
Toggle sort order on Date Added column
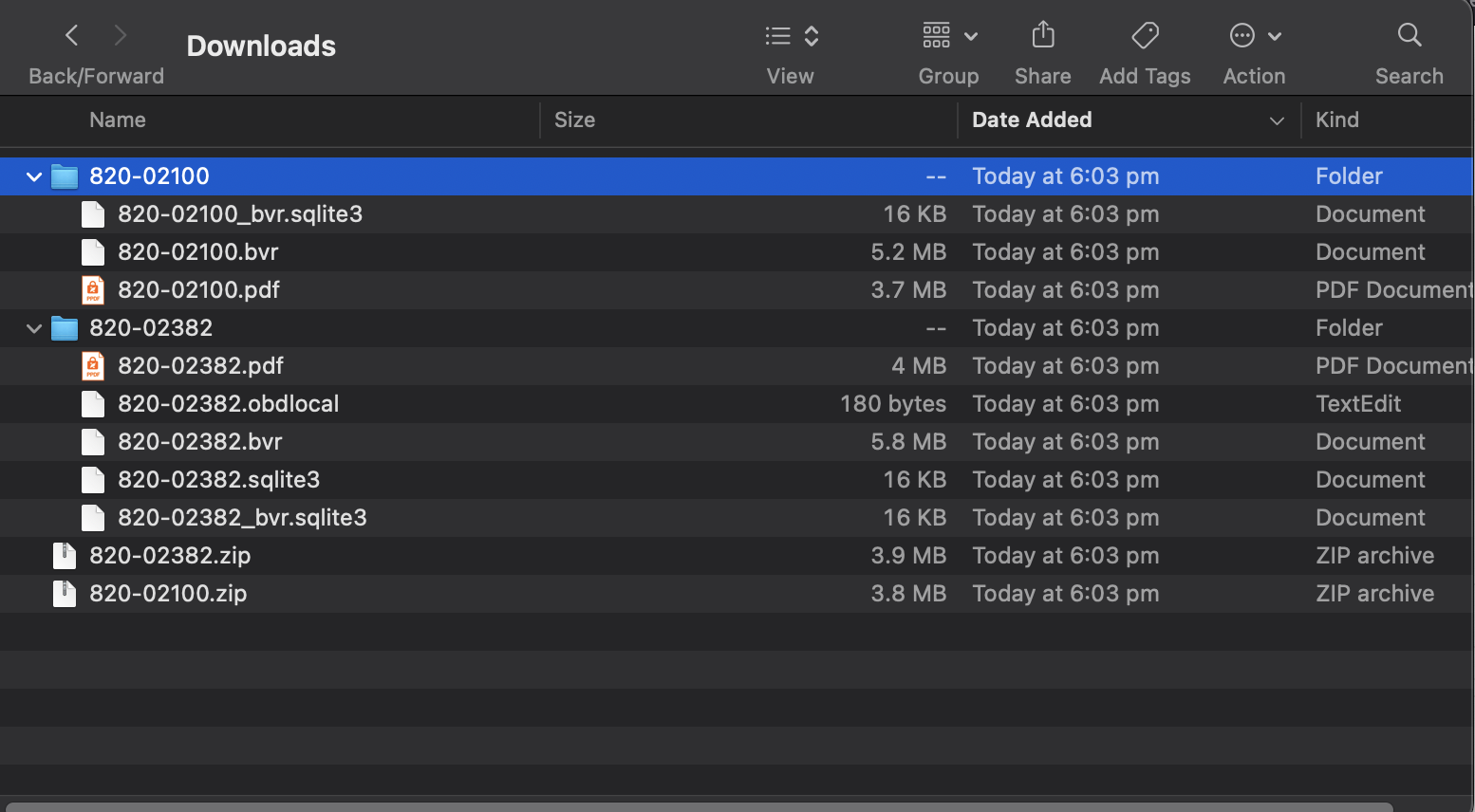[1032, 120]
